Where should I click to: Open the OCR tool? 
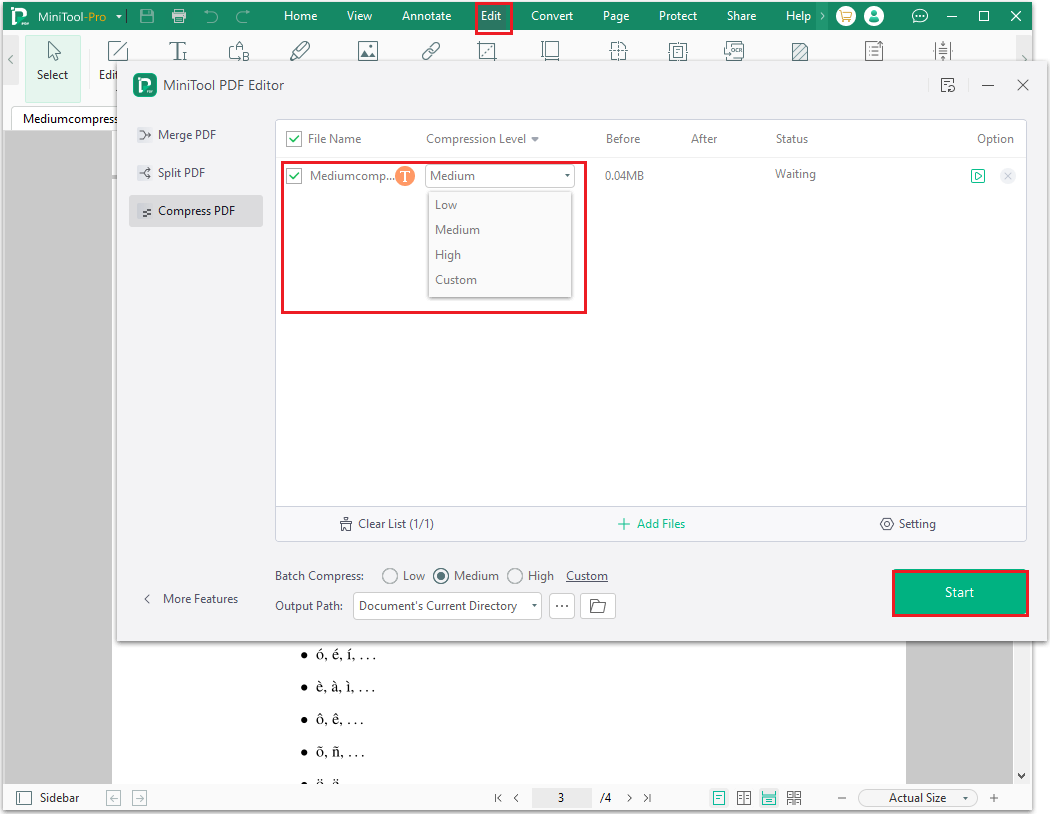click(734, 50)
